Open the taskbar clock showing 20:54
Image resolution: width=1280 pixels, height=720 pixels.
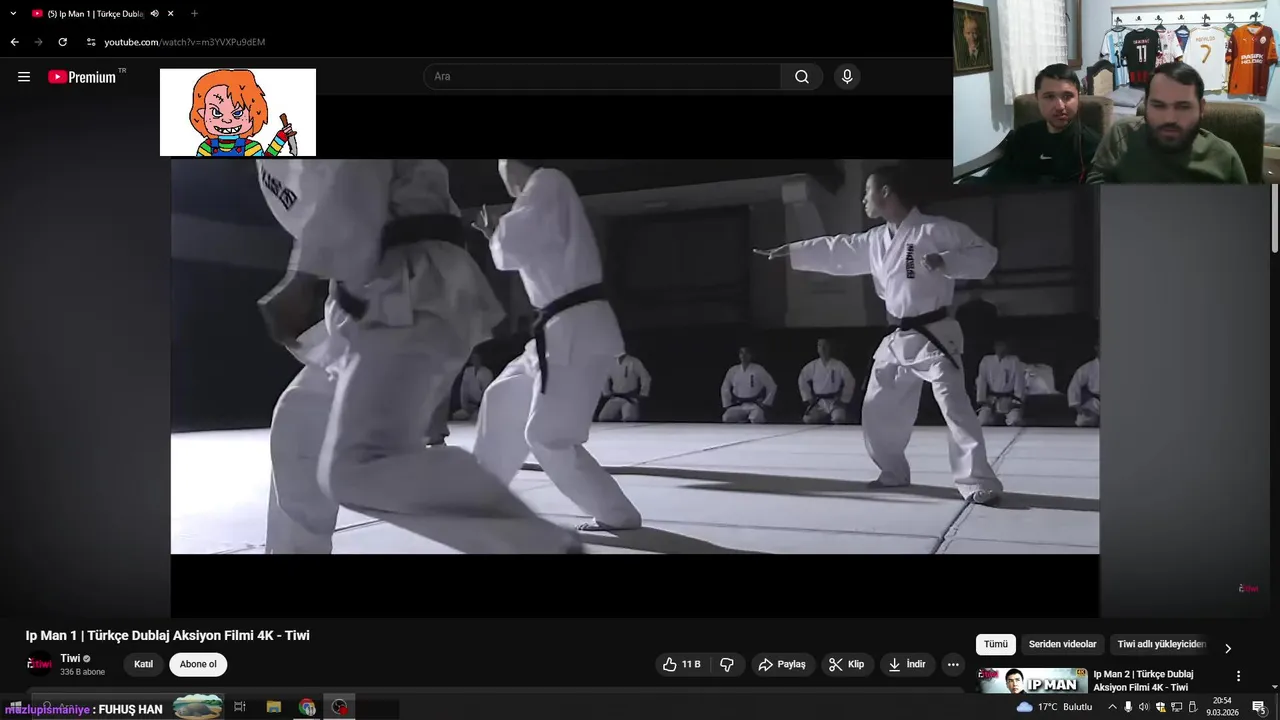[1221, 707]
